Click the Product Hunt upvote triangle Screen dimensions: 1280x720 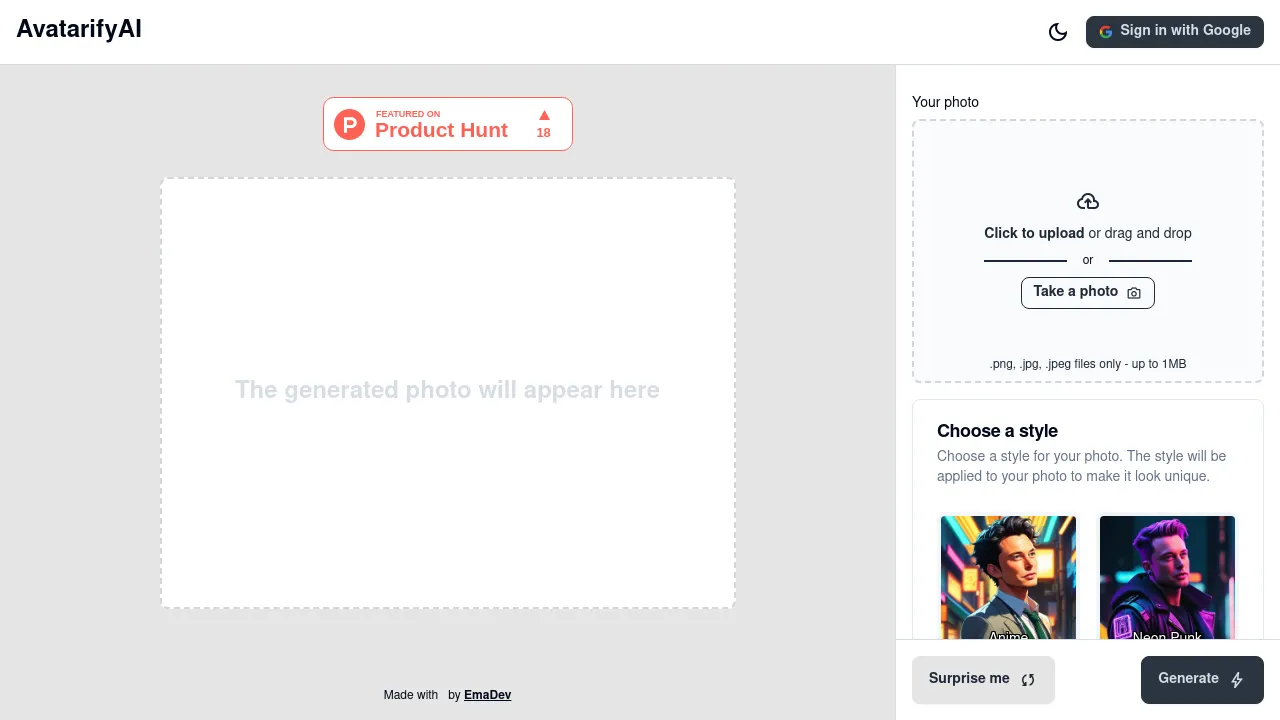[544, 116]
